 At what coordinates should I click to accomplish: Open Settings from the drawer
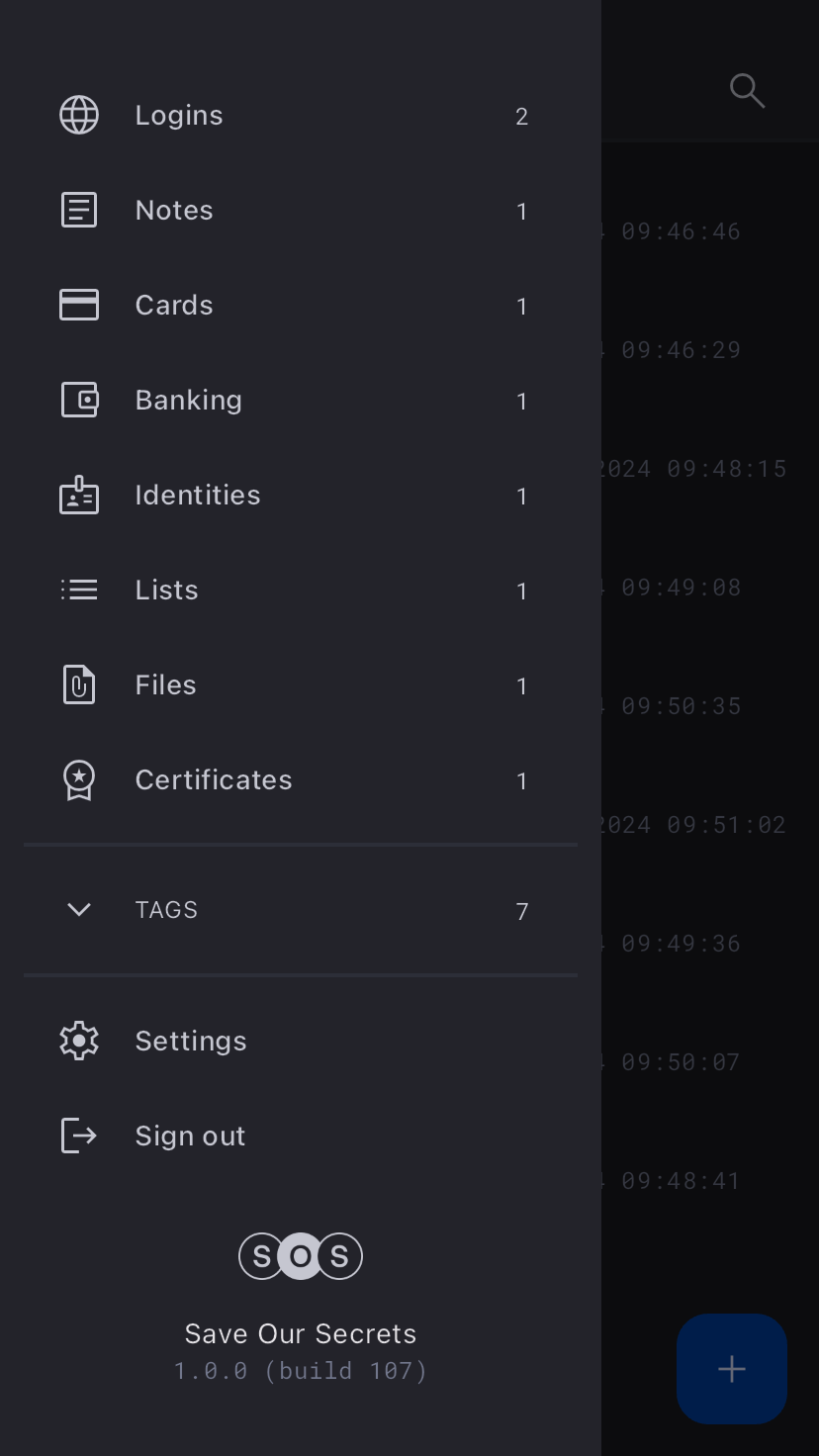click(191, 1042)
